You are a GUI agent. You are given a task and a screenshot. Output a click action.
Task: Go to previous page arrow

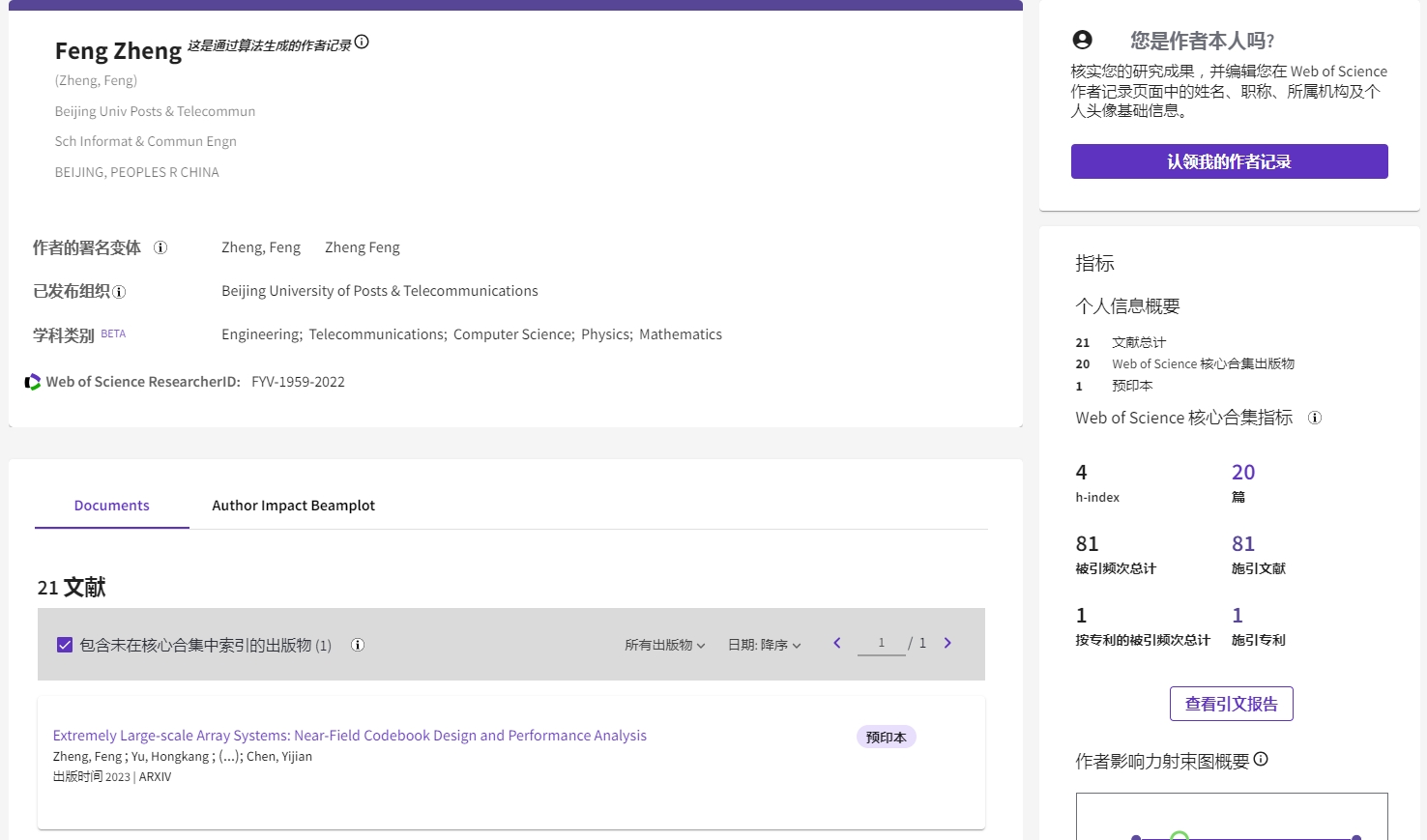(x=837, y=643)
